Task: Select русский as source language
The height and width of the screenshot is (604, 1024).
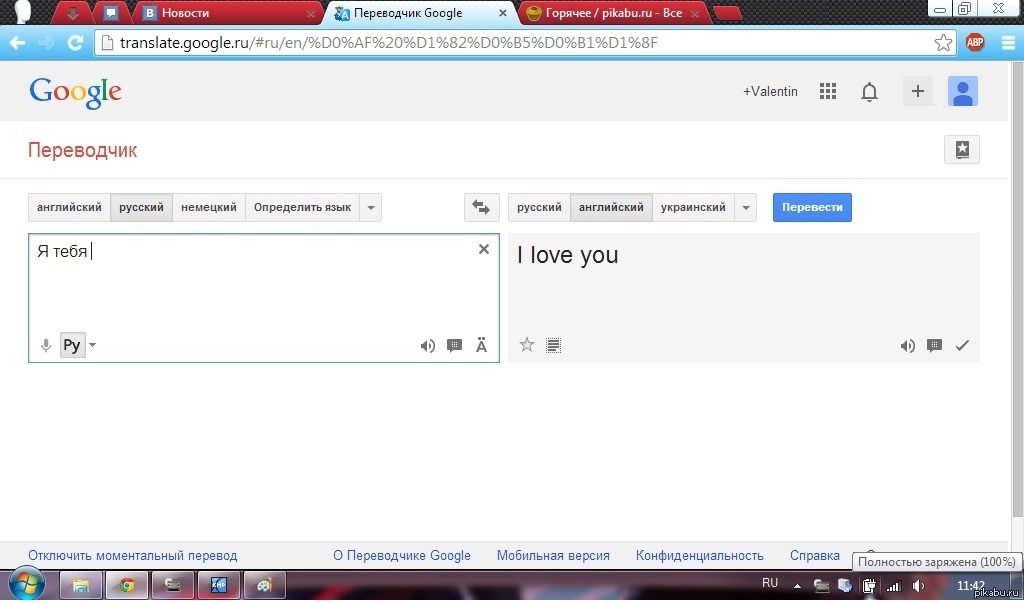Action: point(141,208)
